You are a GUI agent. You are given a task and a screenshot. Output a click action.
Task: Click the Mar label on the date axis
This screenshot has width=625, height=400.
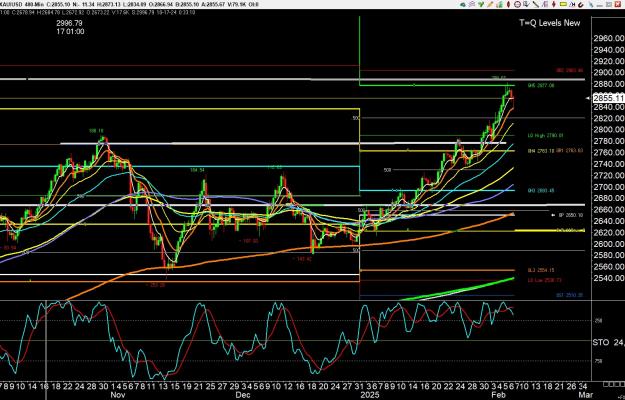584,395
